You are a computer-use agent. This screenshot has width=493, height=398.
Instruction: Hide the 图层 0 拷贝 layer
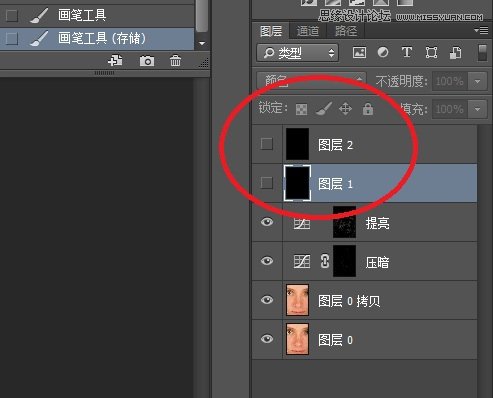(x=267, y=300)
